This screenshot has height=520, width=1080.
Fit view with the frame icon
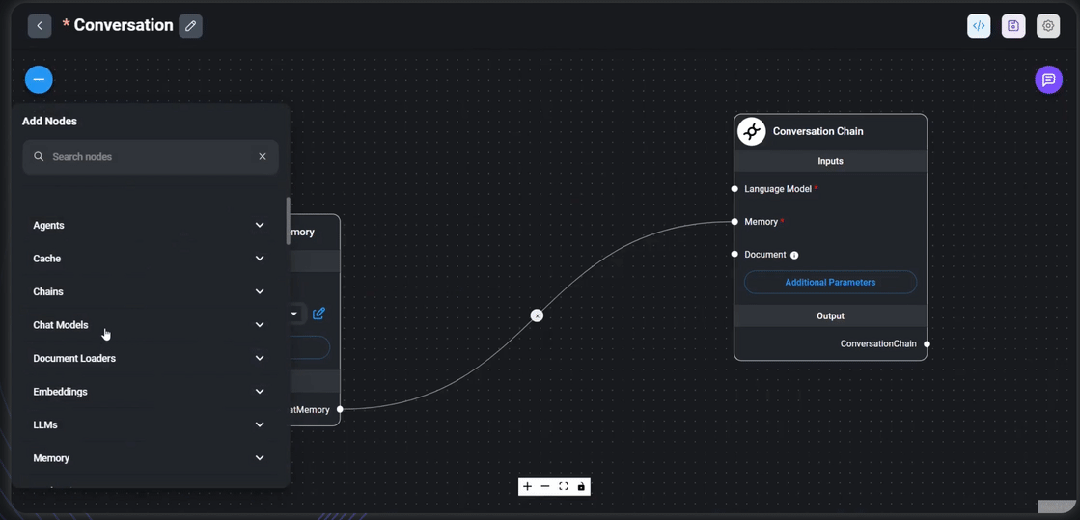pos(563,486)
